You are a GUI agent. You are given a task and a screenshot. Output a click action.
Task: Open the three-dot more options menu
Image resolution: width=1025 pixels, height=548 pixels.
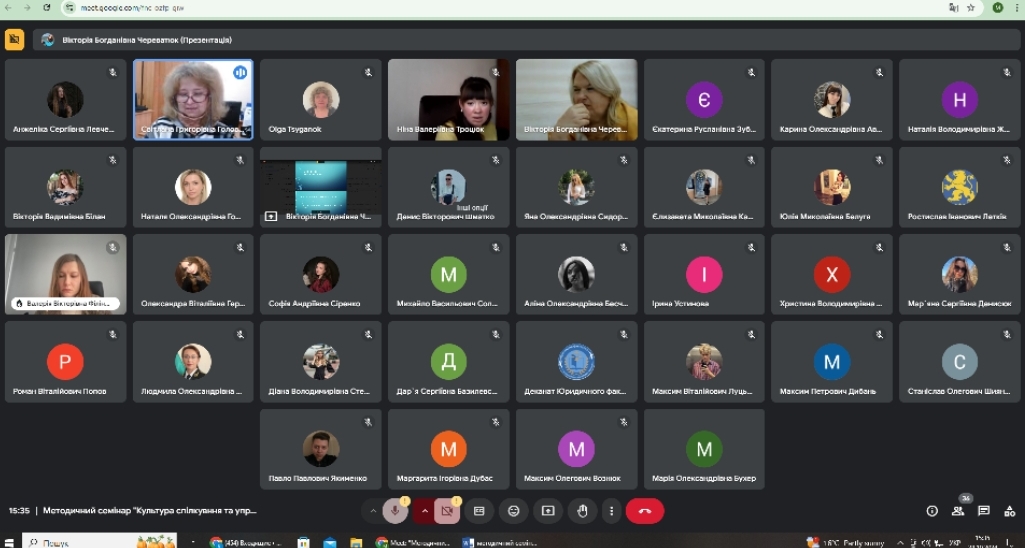(612, 511)
